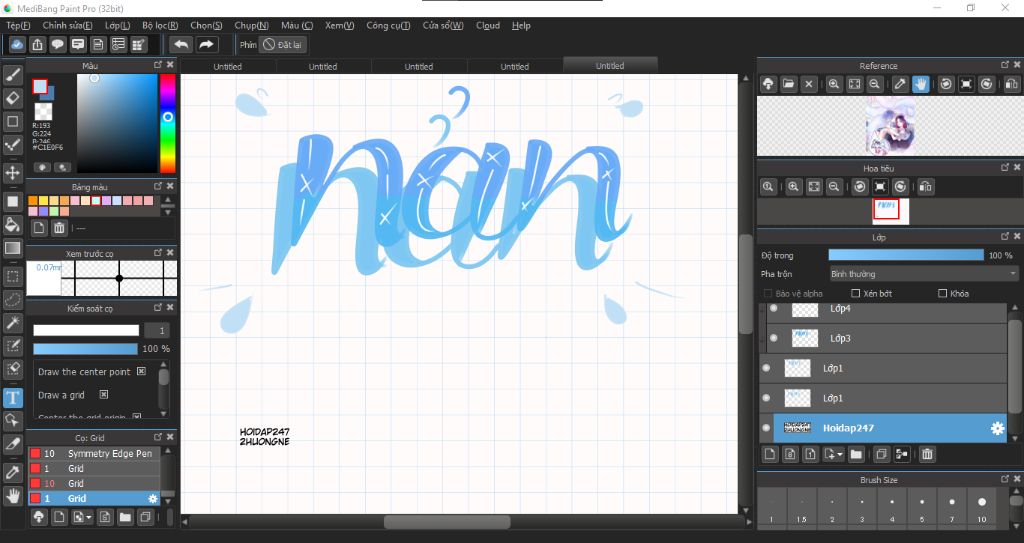Choose brush size 7 preset
1024x543 pixels.
952,510
